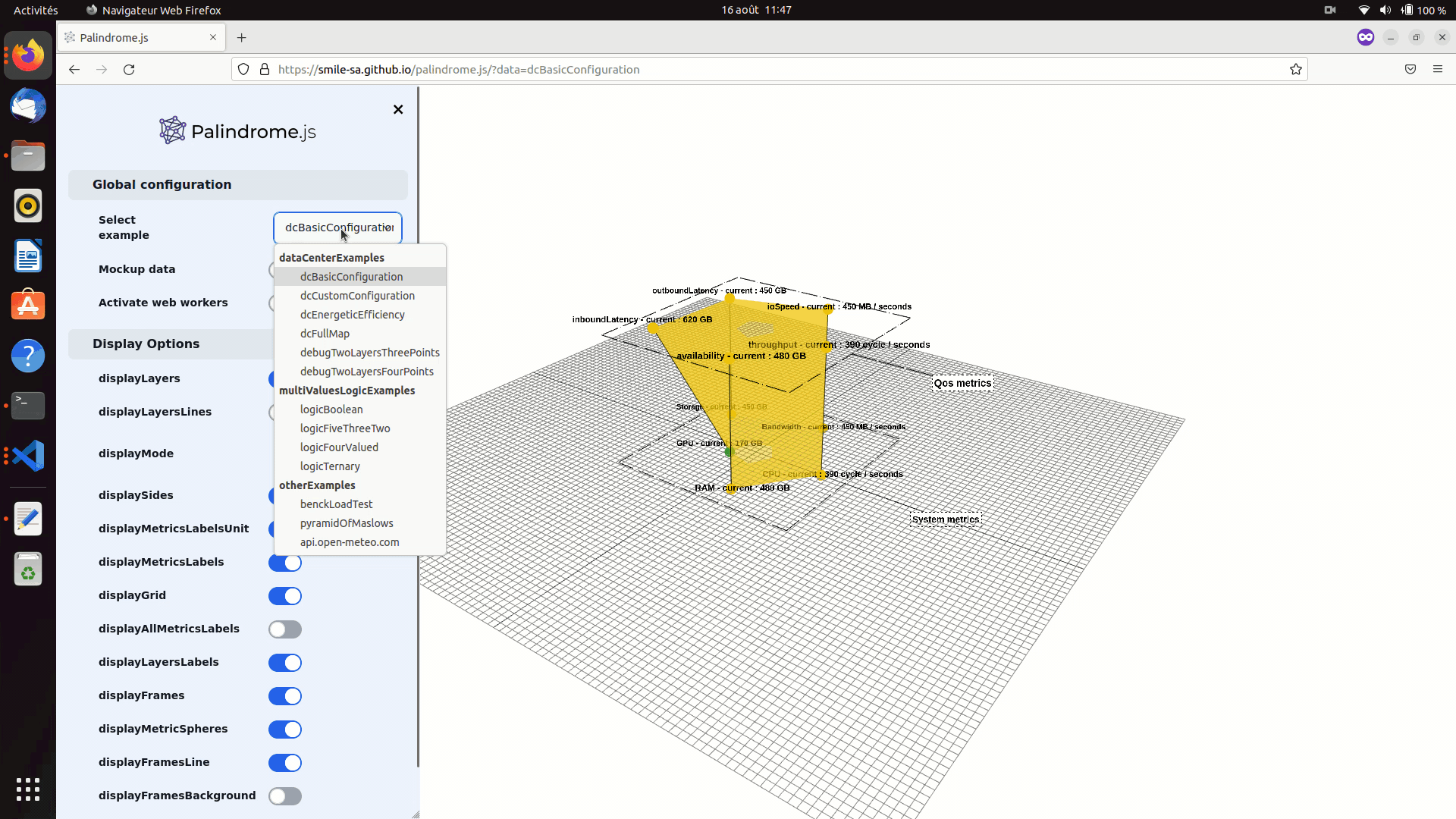Open the Trash in the dock
This screenshot has height=819, width=1456.
tap(28, 569)
